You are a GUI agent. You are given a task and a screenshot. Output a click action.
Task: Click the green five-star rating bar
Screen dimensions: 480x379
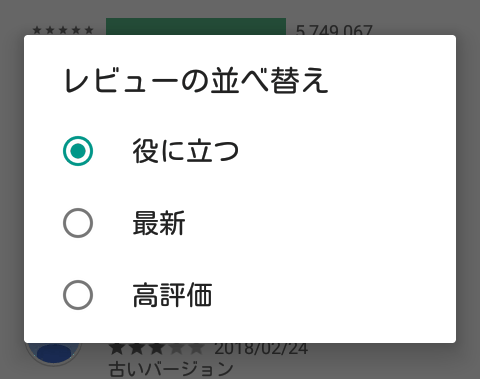[196, 26]
